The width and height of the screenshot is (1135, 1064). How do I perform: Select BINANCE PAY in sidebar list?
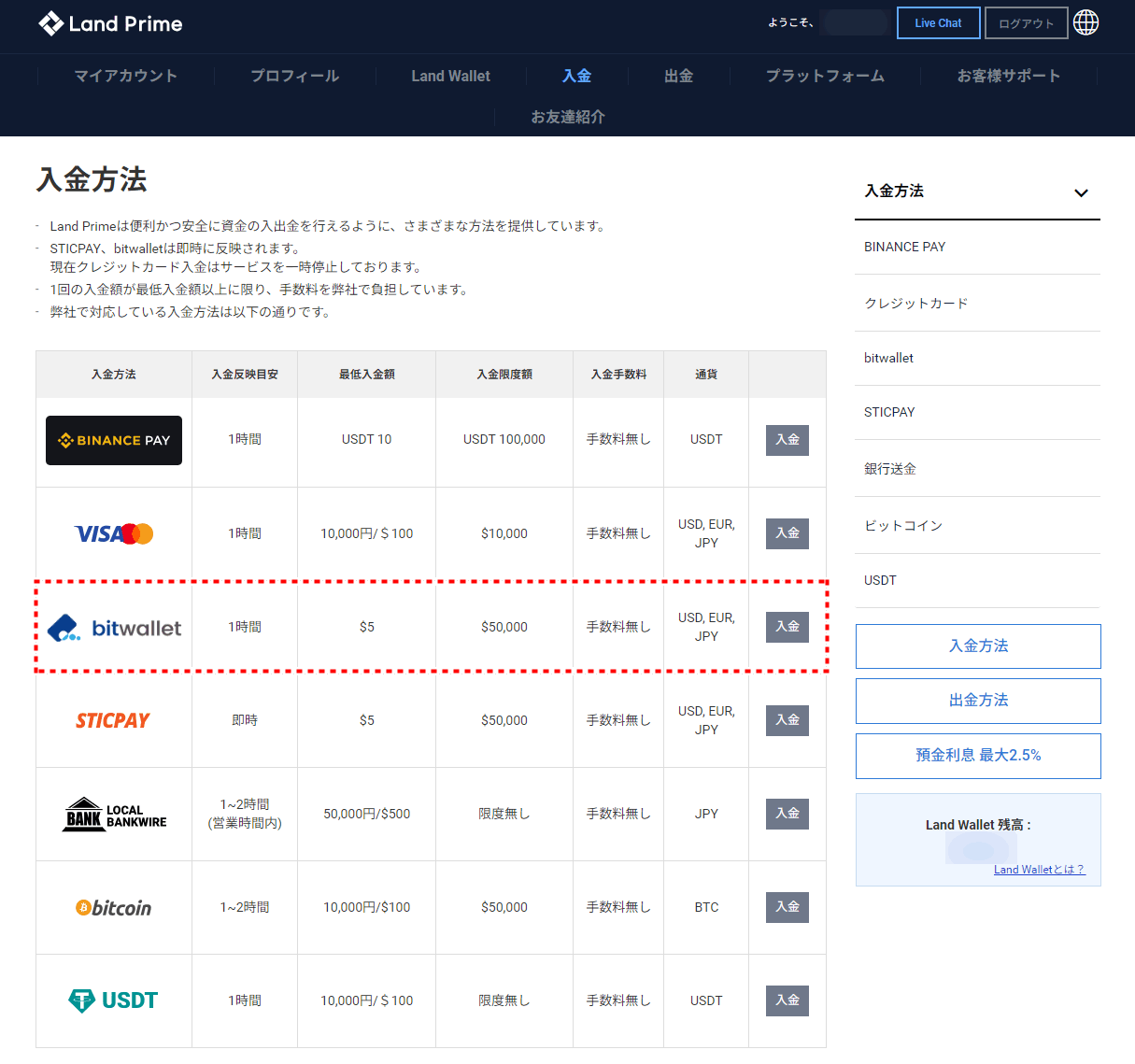pos(977,247)
